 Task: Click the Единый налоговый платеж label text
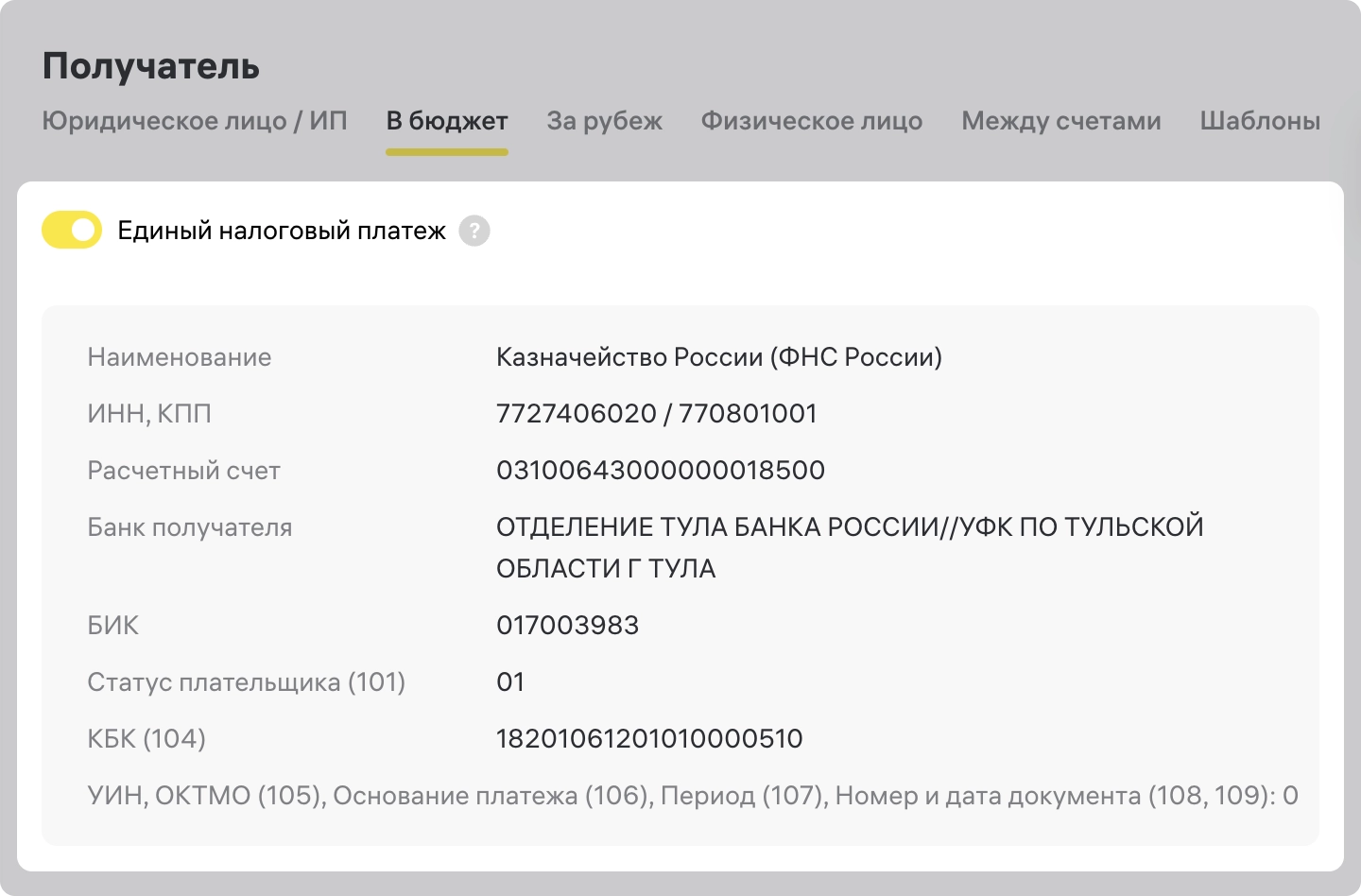click(x=282, y=231)
